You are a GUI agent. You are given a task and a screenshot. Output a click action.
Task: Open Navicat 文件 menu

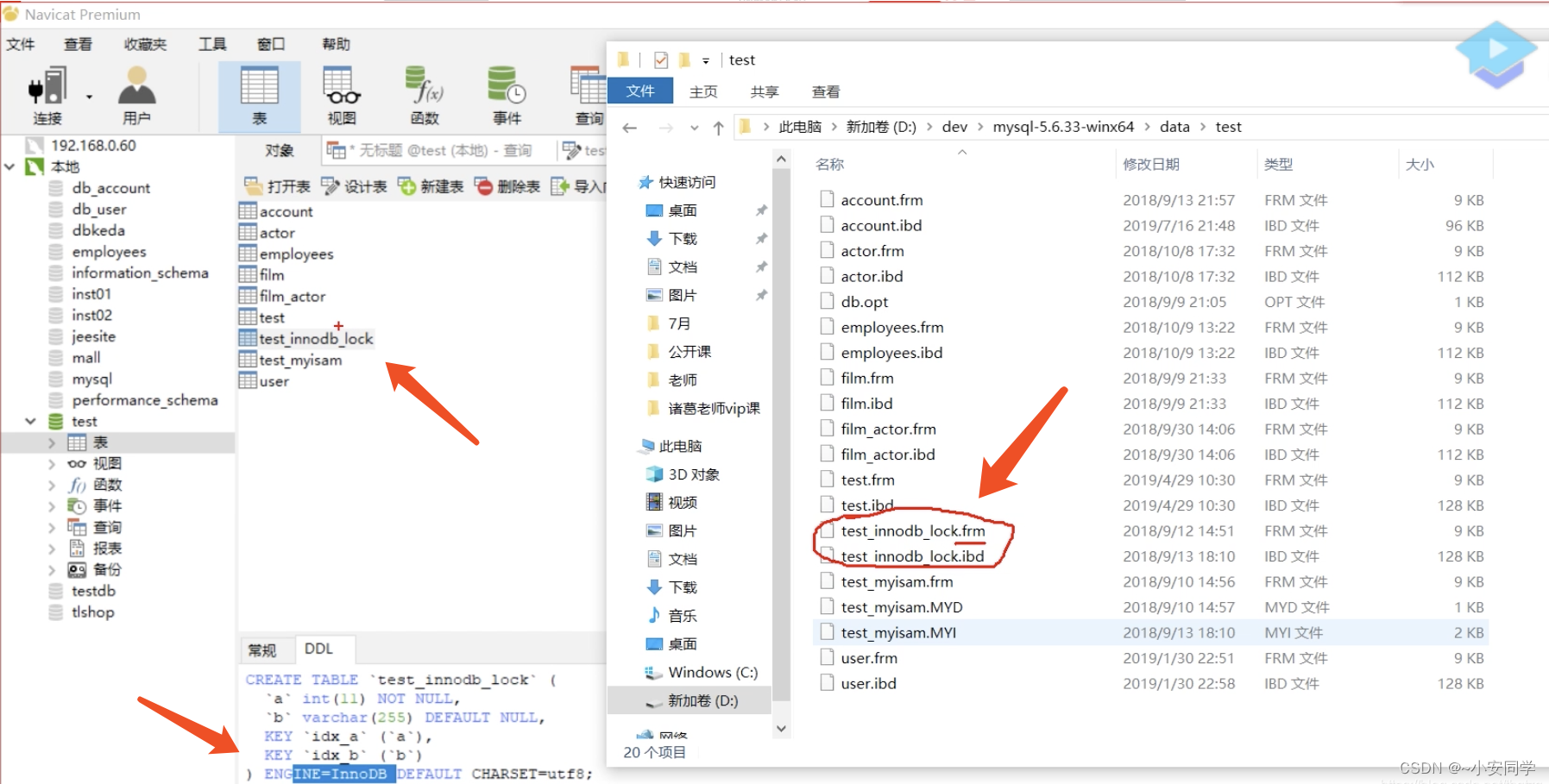click(x=21, y=44)
